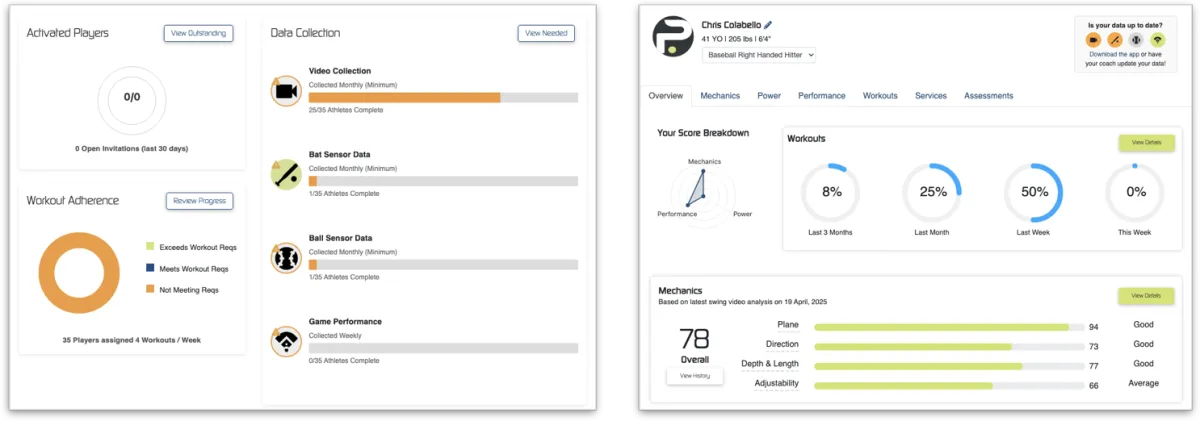Click the Ball Sensor Data baseball icon

(286, 257)
